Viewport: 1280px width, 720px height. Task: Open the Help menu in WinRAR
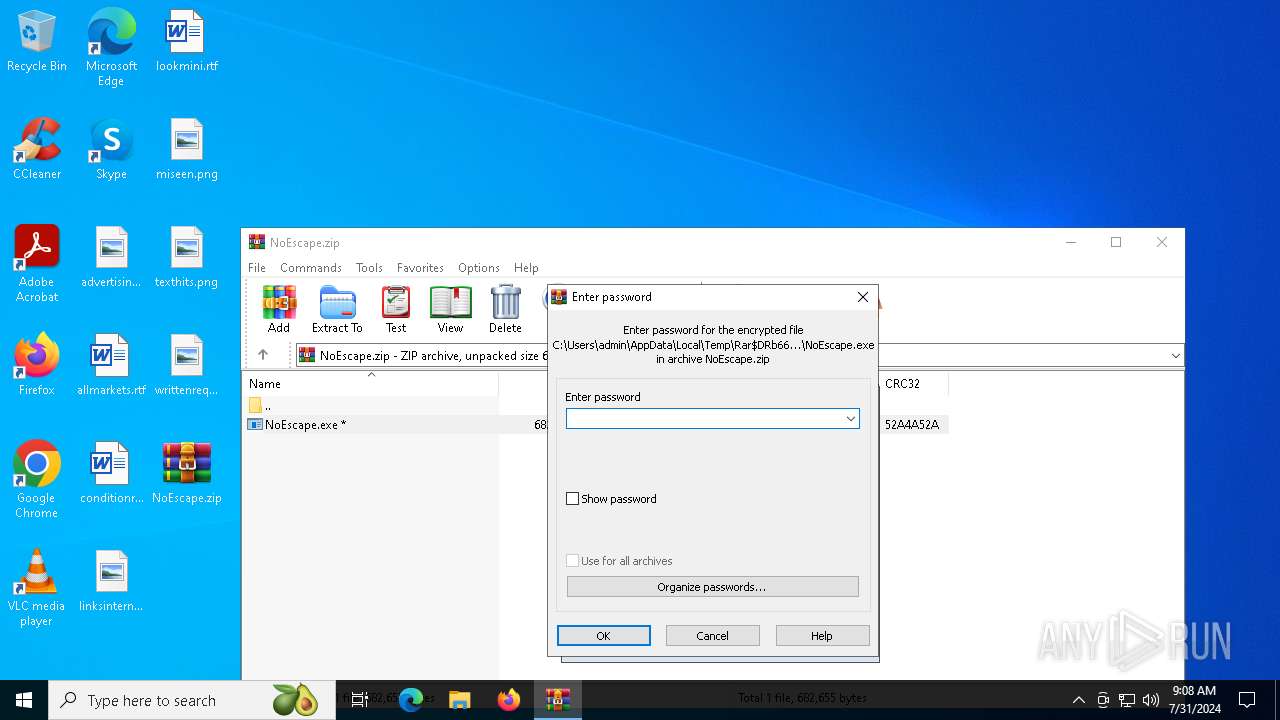pyautogui.click(x=526, y=268)
